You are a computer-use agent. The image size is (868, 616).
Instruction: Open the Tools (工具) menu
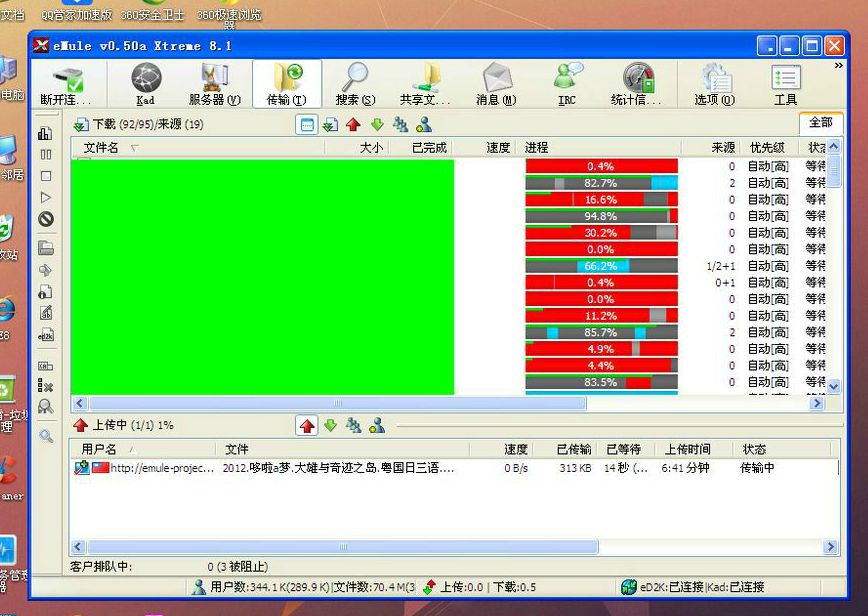tap(786, 84)
